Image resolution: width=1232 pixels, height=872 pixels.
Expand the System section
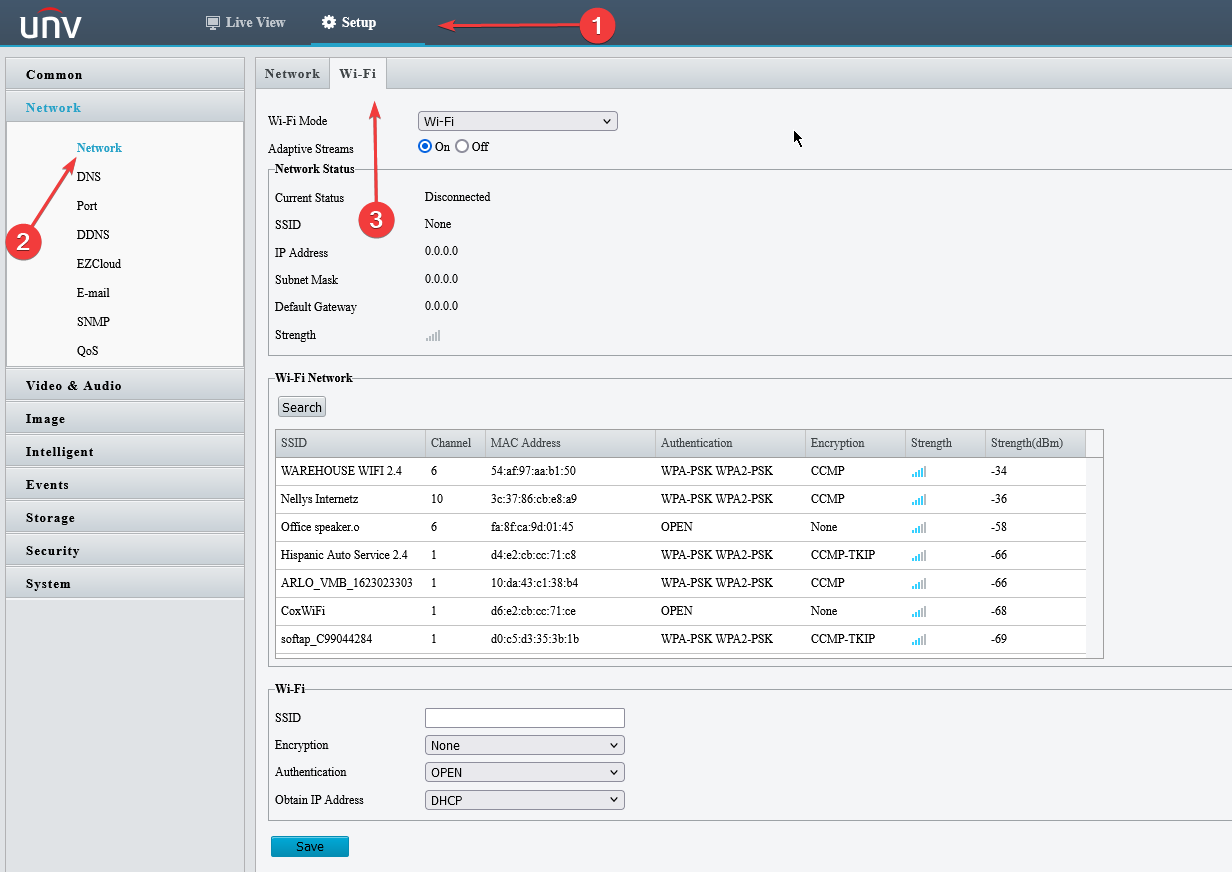point(125,583)
